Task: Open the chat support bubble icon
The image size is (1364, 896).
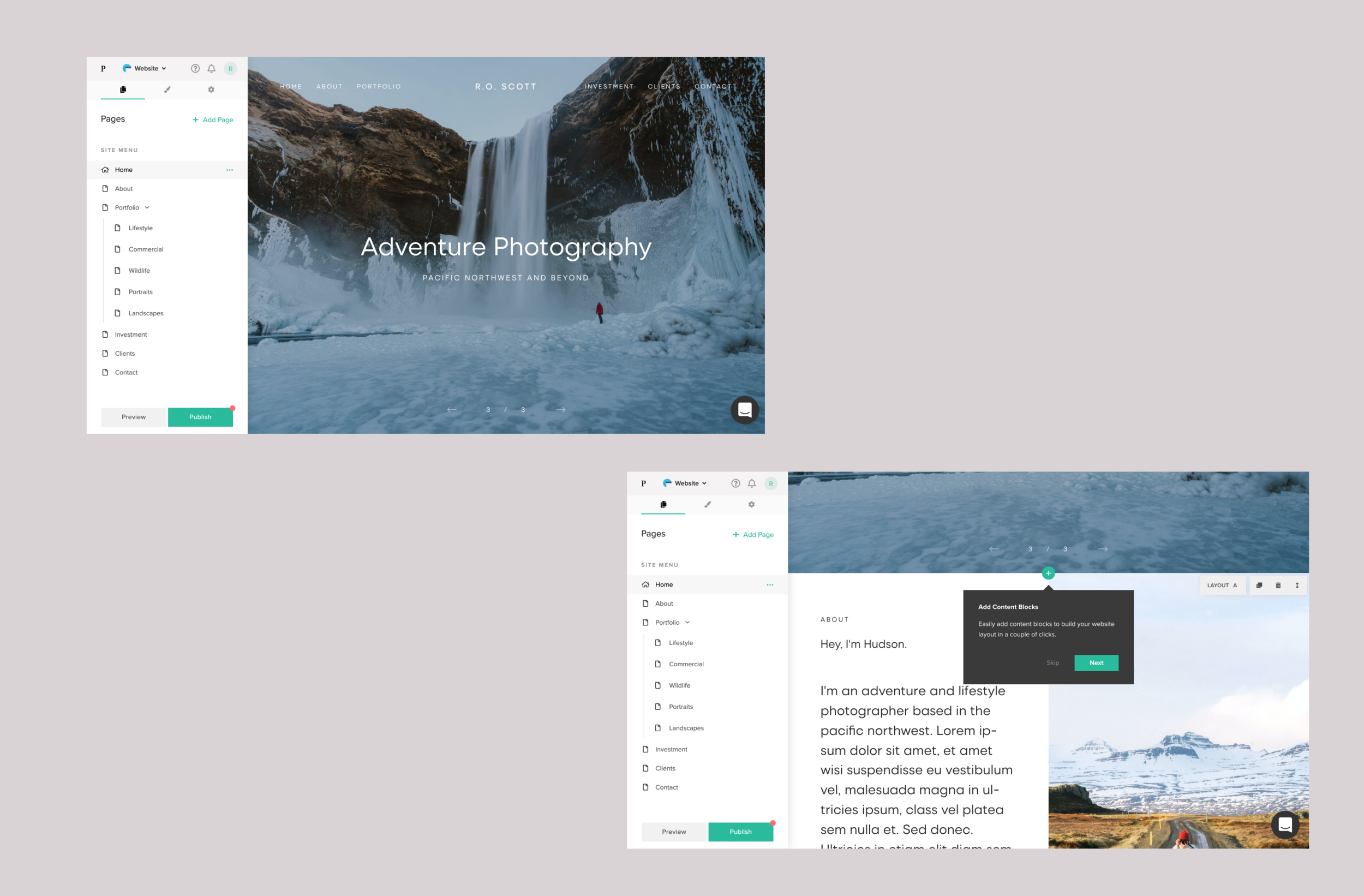Action: pyautogui.click(x=745, y=410)
